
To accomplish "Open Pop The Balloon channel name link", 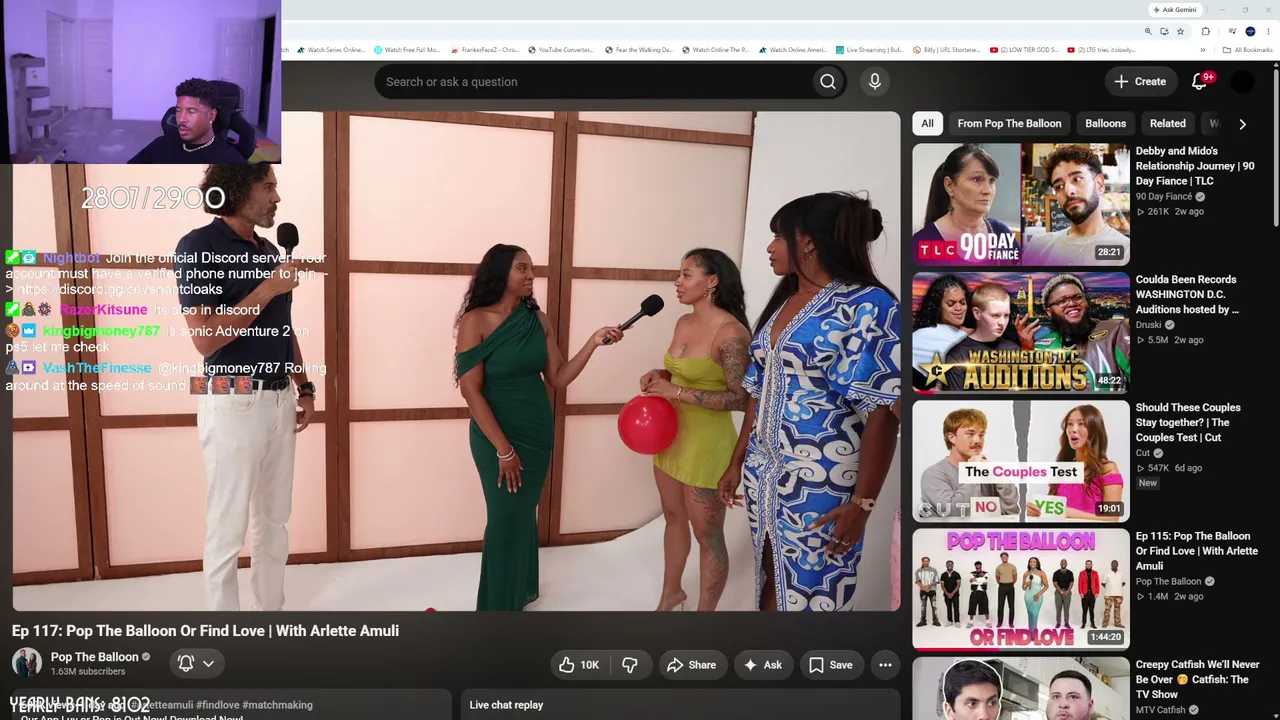I will (x=94, y=657).
